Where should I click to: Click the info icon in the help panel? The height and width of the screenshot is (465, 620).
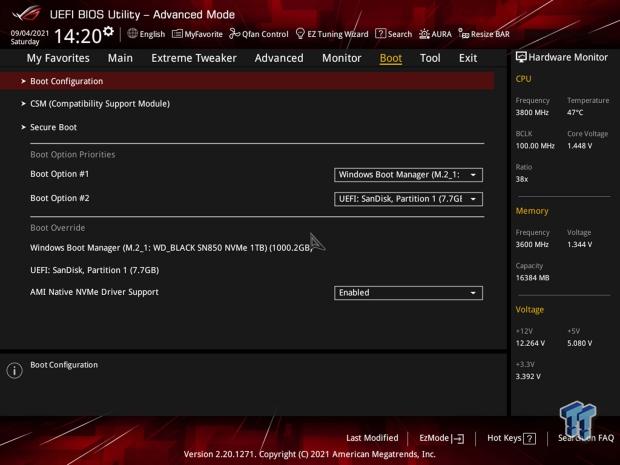(15, 370)
